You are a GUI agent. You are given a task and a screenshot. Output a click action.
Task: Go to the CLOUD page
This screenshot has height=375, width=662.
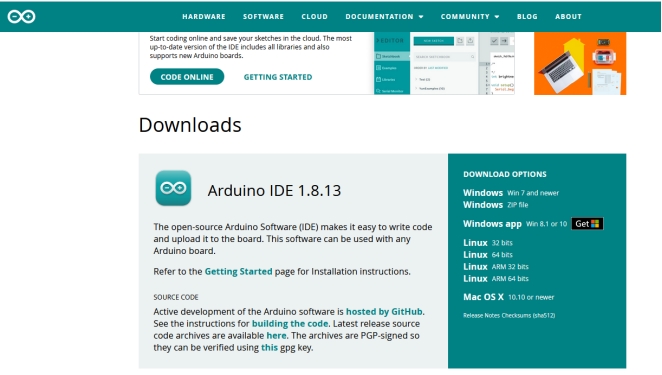[315, 16]
